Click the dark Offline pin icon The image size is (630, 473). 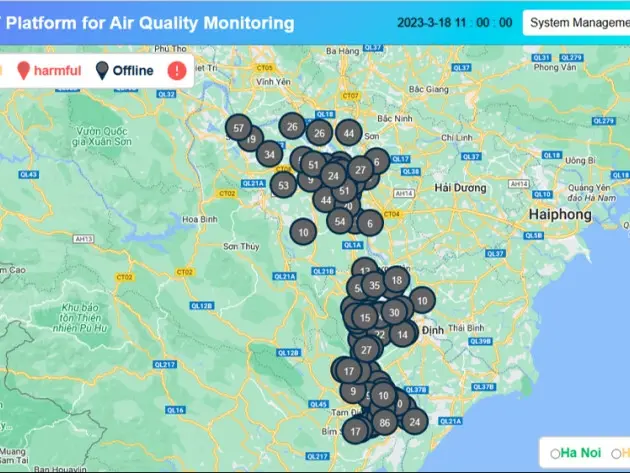pyautogui.click(x=102, y=70)
